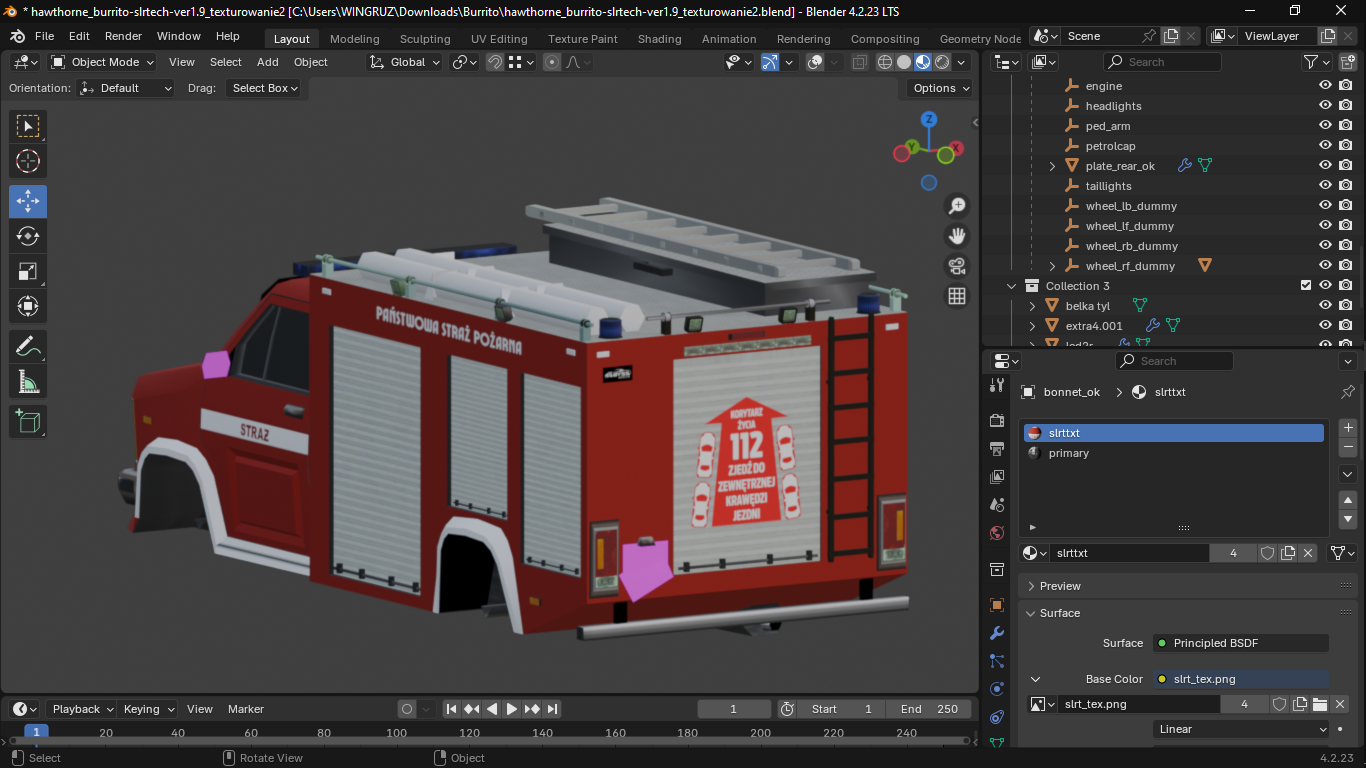Screen dimensions: 1366x768
Task: Activate the combined Transform tool
Action: click(28, 306)
